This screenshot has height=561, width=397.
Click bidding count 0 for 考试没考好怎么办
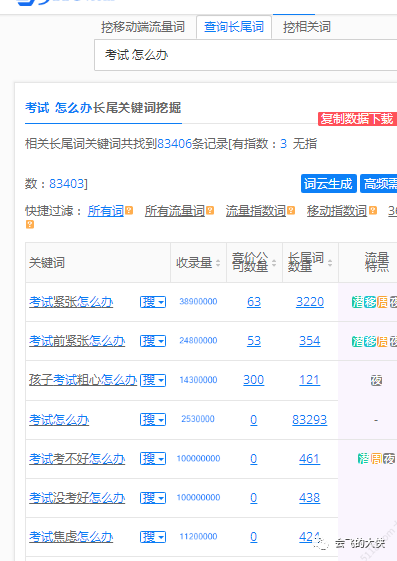(x=254, y=497)
